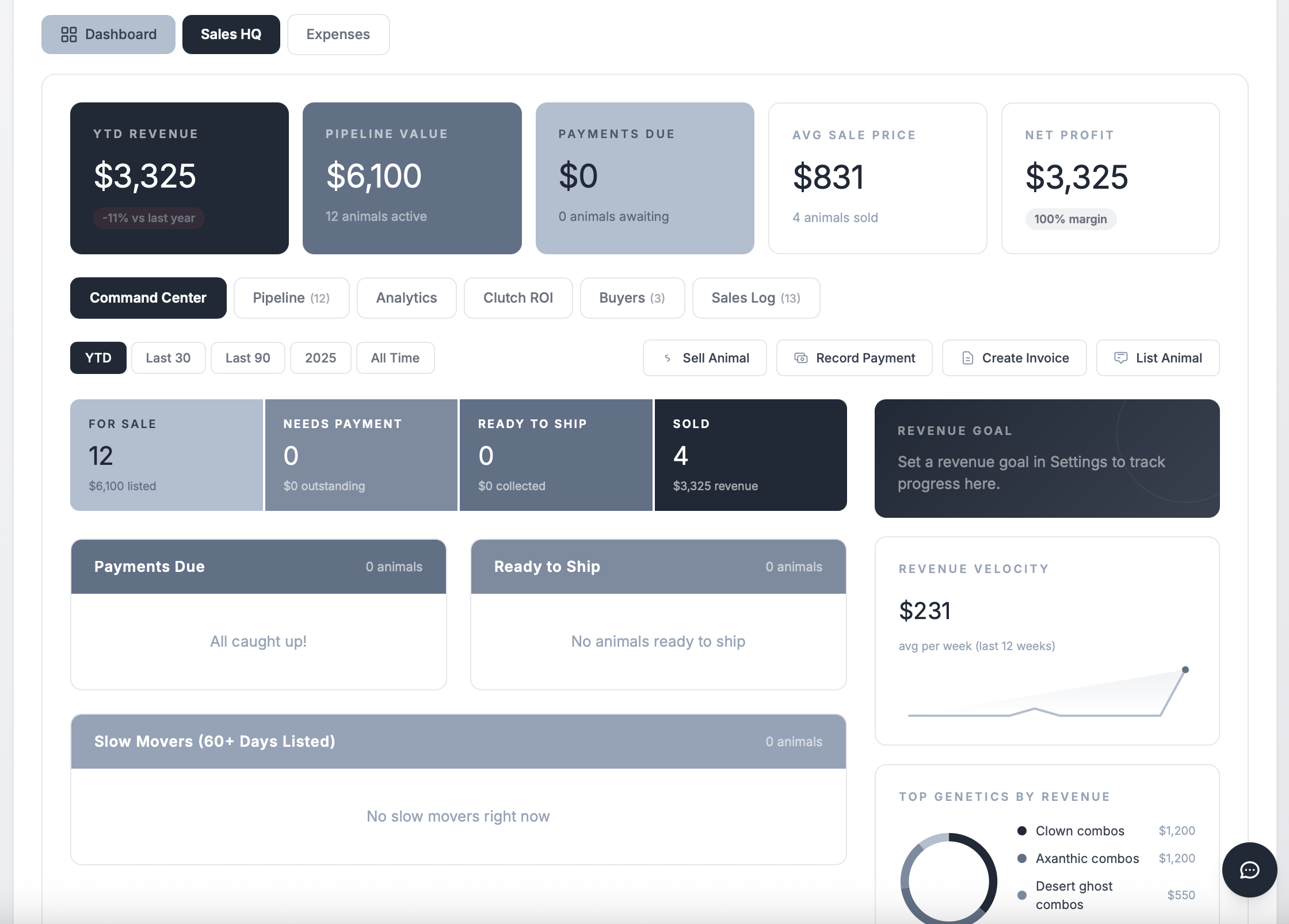The height and width of the screenshot is (924, 1289).
Task: Click the Desert ghost combos label
Action: click(1074, 895)
